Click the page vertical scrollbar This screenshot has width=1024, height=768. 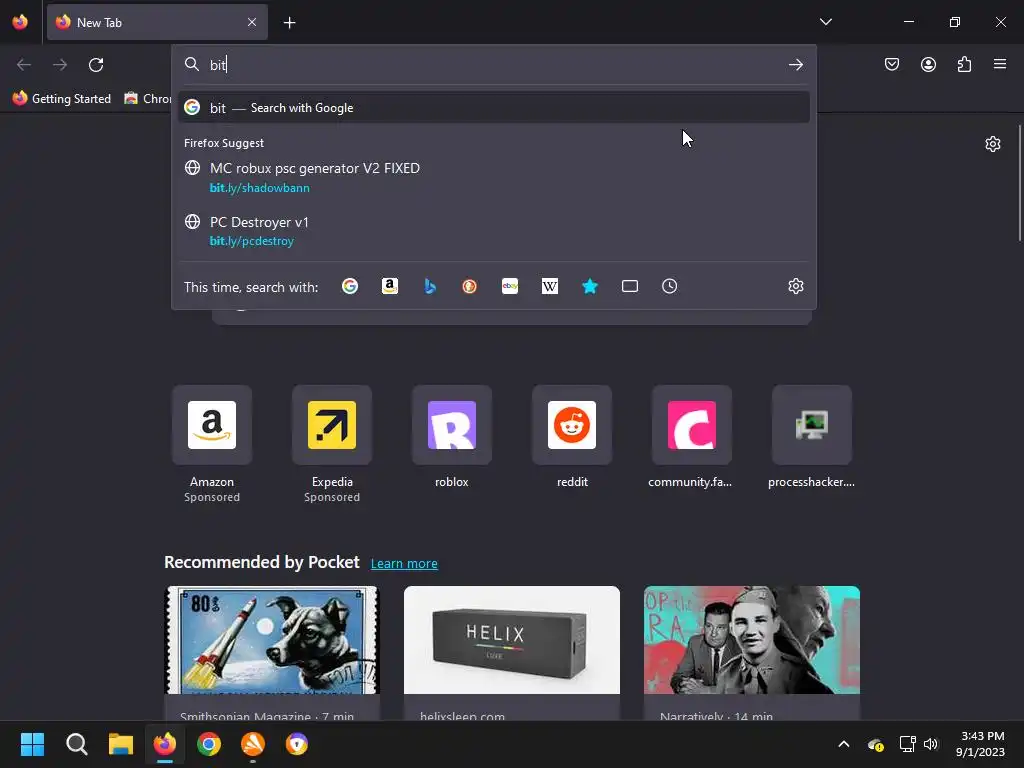click(x=1019, y=184)
